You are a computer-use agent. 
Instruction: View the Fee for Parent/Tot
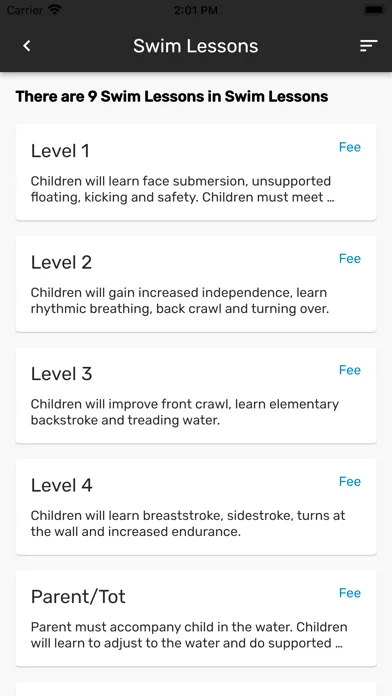[350, 593]
